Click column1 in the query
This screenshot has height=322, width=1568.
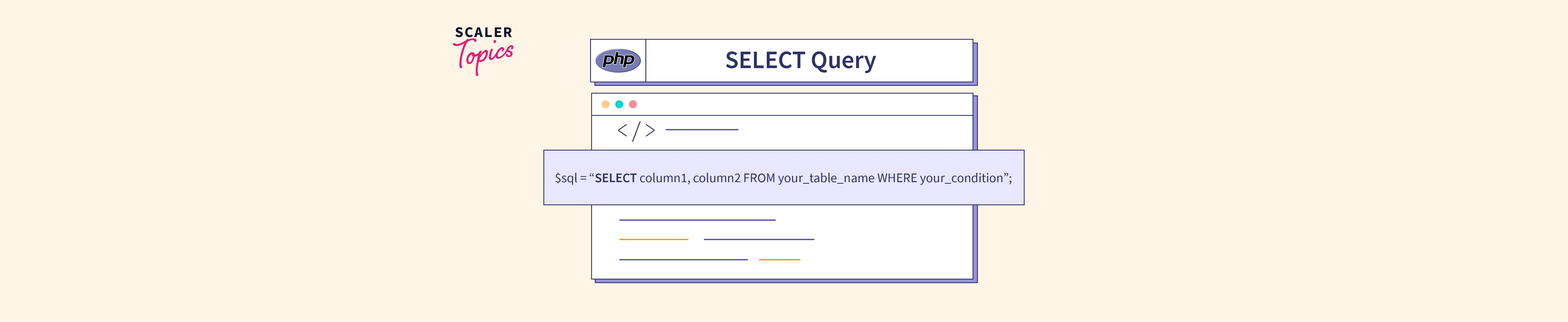tap(664, 178)
